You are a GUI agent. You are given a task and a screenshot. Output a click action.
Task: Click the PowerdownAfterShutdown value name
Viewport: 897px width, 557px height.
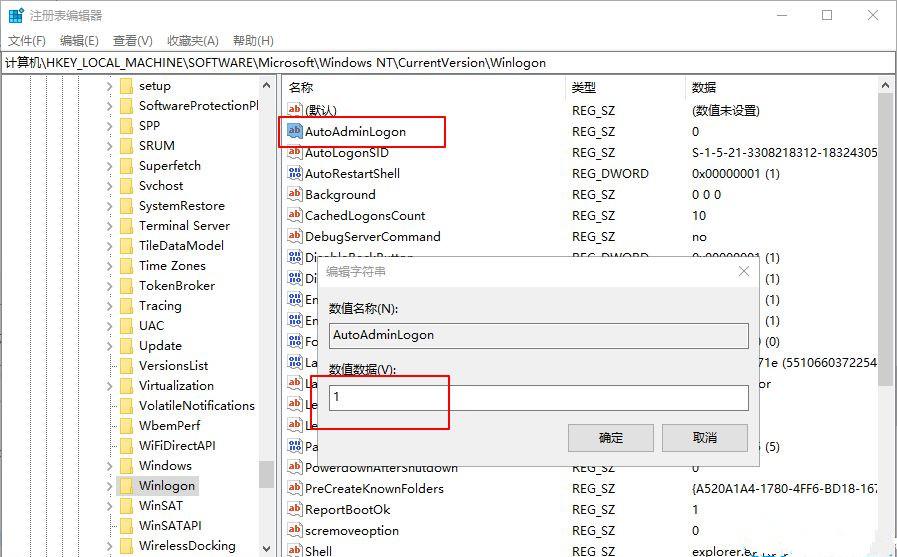(381, 468)
